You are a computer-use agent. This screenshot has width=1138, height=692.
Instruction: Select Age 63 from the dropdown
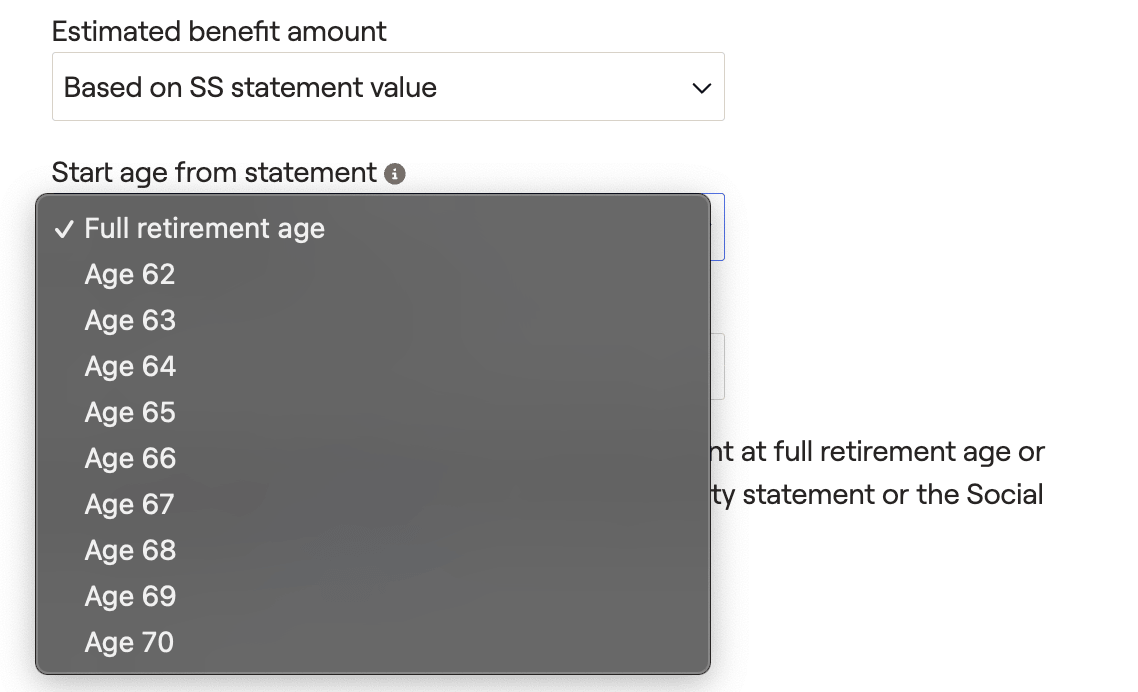click(130, 321)
